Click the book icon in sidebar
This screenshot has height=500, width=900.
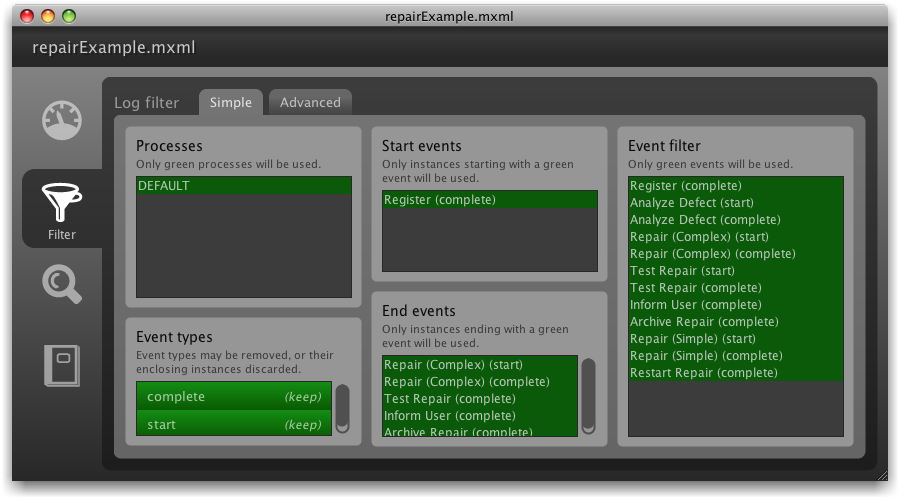click(x=62, y=365)
